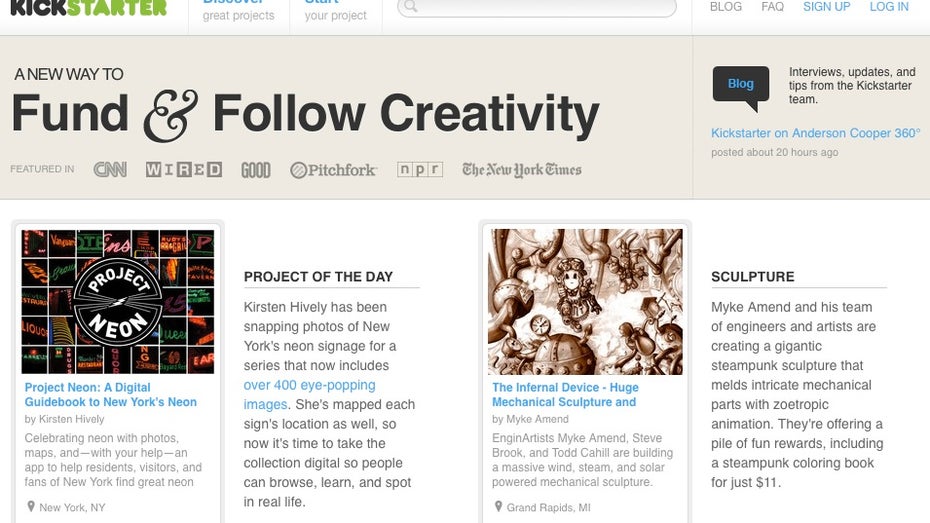The image size is (930, 523).
Task: Click the LOG IN link
Action: click(889, 7)
